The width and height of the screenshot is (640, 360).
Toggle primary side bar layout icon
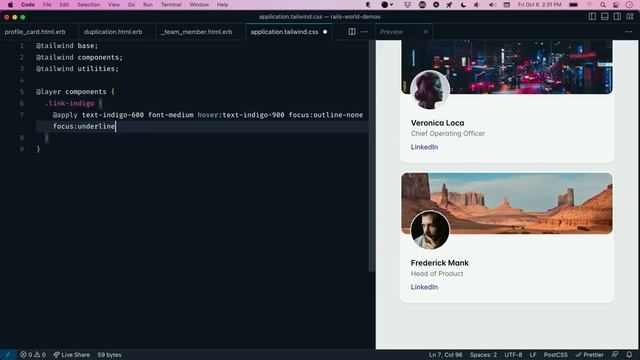click(x=592, y=17)
